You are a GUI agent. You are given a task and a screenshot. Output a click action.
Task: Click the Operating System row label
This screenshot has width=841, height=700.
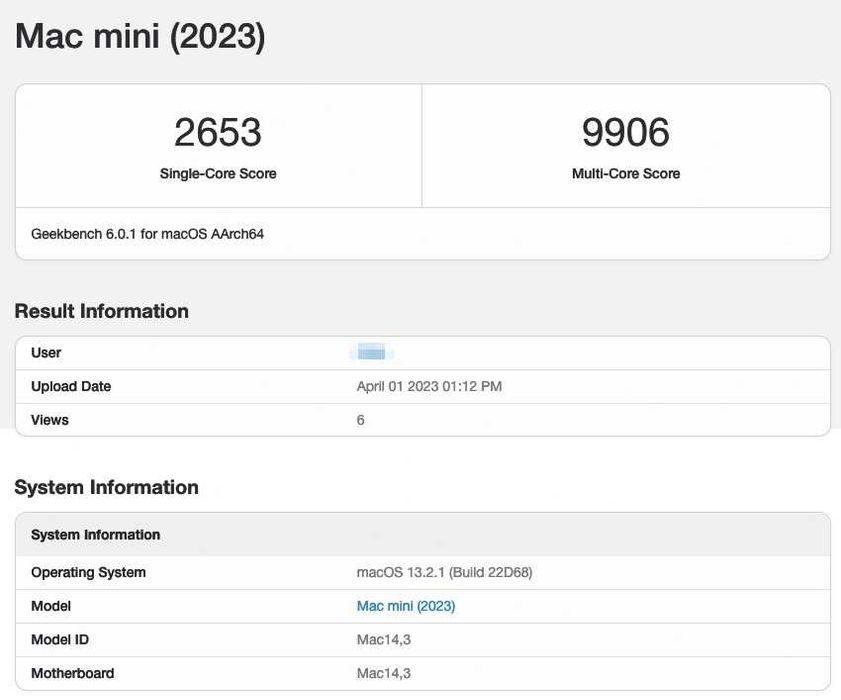coord(88,572)
